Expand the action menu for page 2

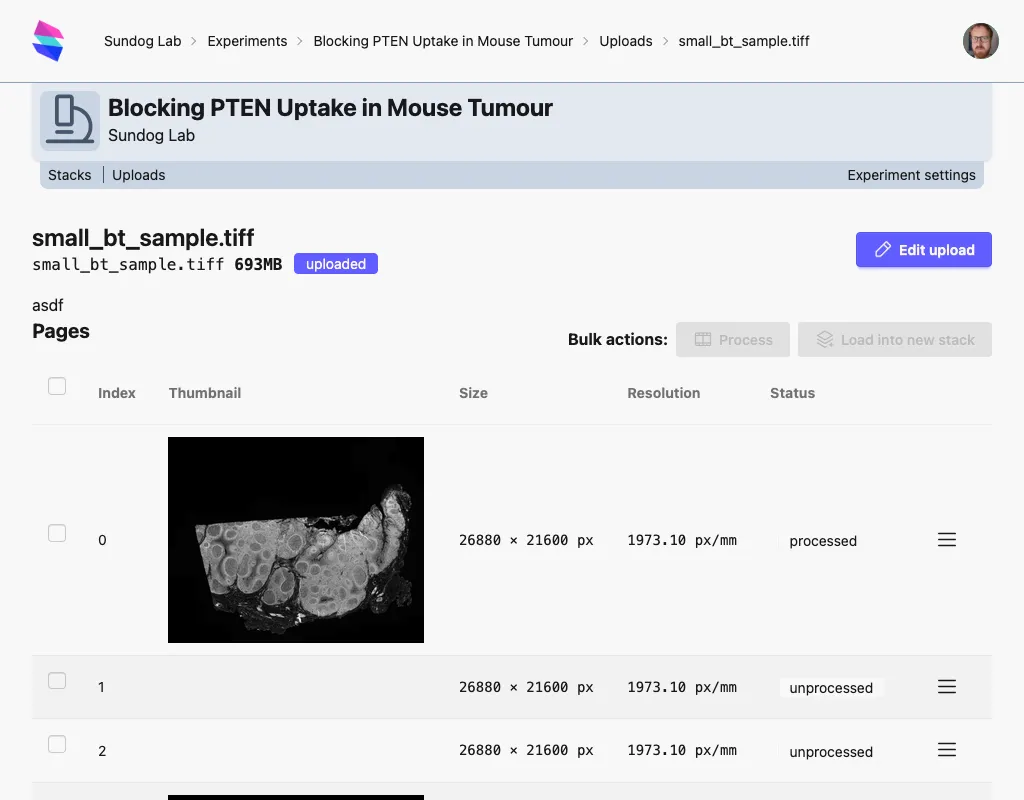point(946,749)
